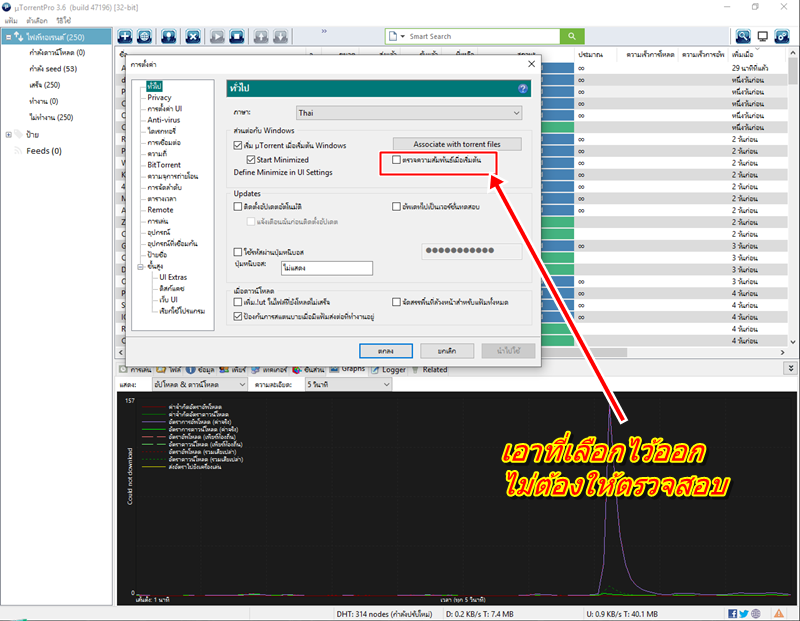Click the rightmost blue toolbar icon
The height and width of the screenshot is (621, 800).
tap(782, 36)
